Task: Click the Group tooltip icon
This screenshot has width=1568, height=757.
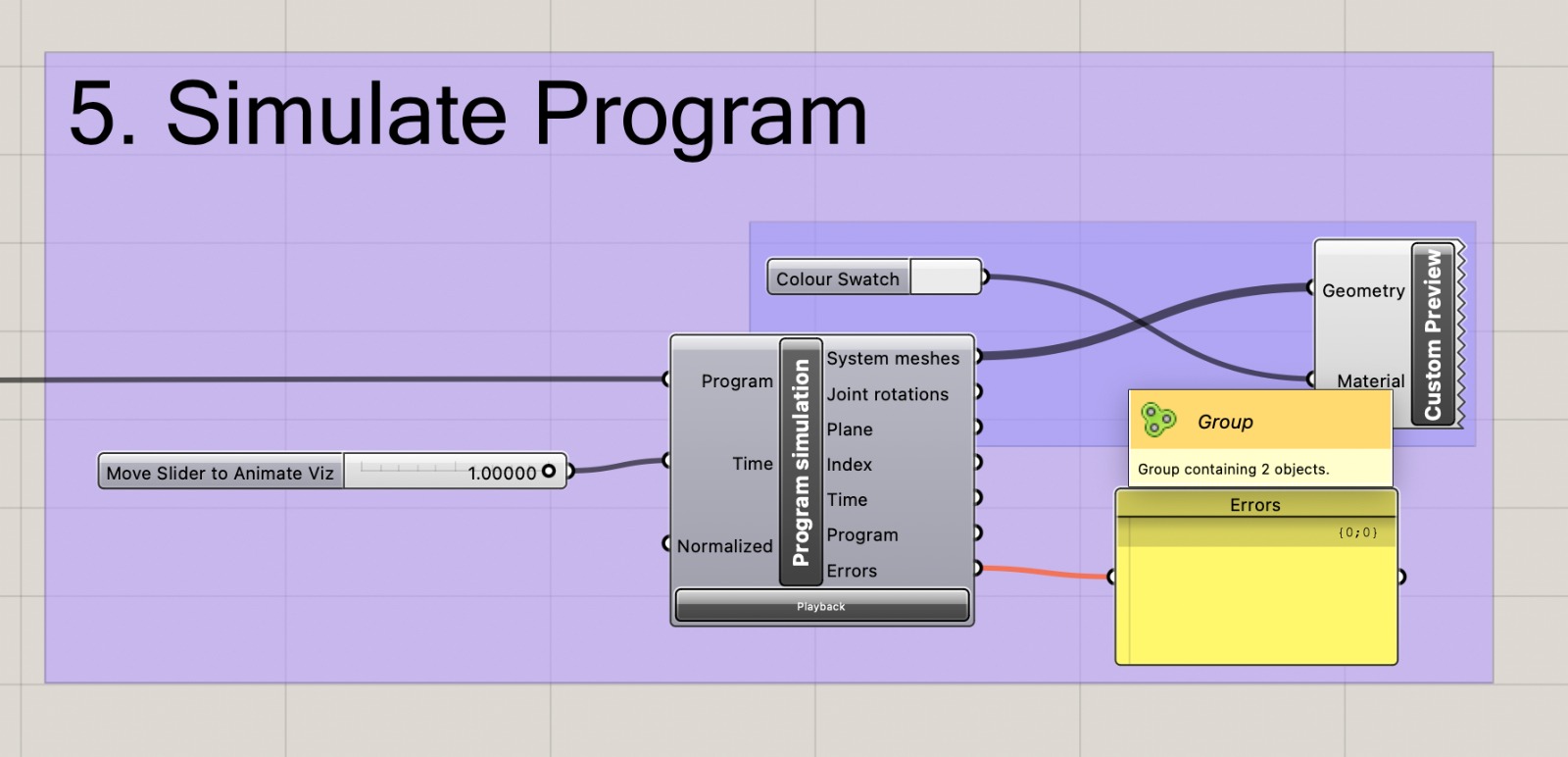Action: point(1158,420)
